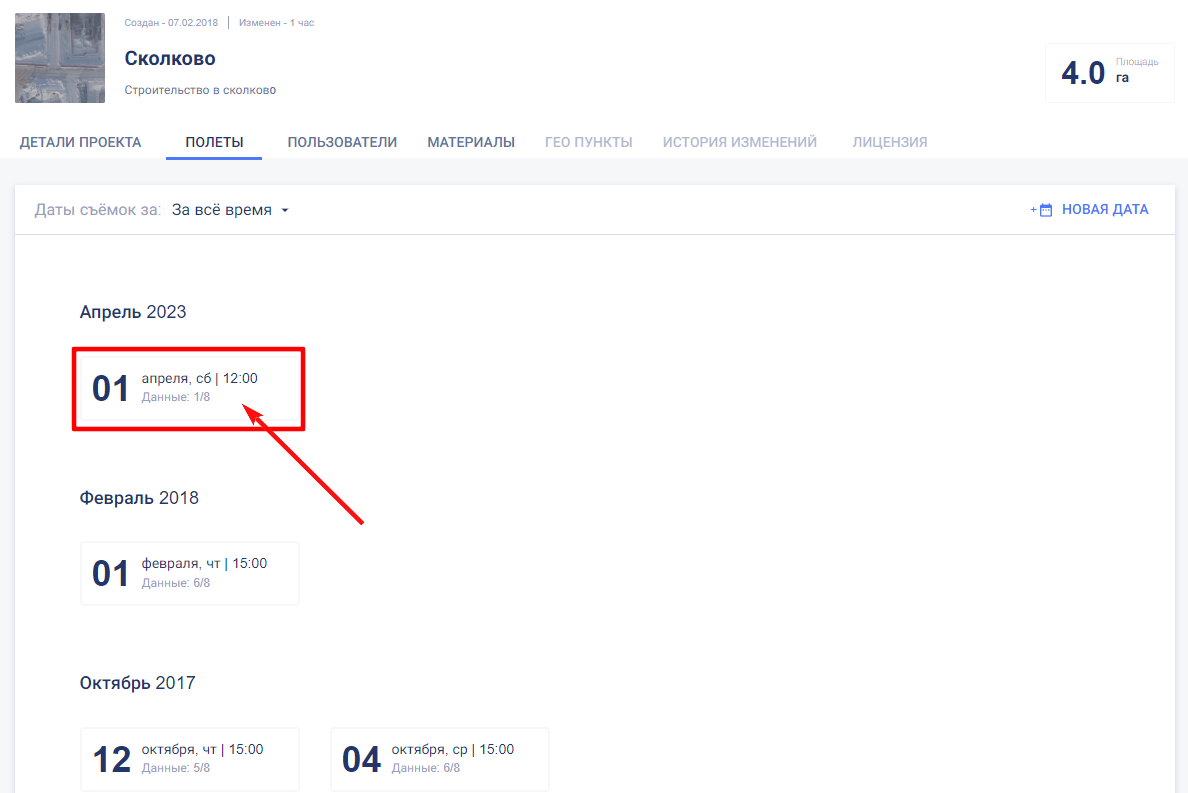Screen dimensions: 1188x793
Task: Switch to the Пользователи tab
Action: coord(342,142)
